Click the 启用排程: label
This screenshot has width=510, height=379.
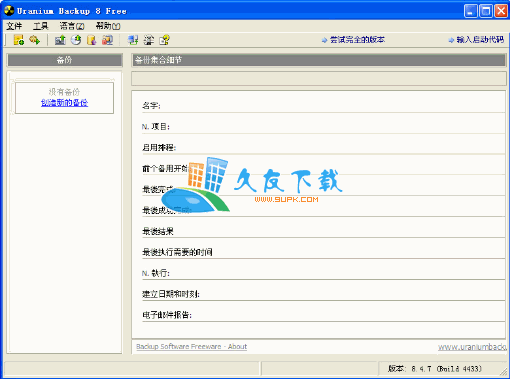159,148
